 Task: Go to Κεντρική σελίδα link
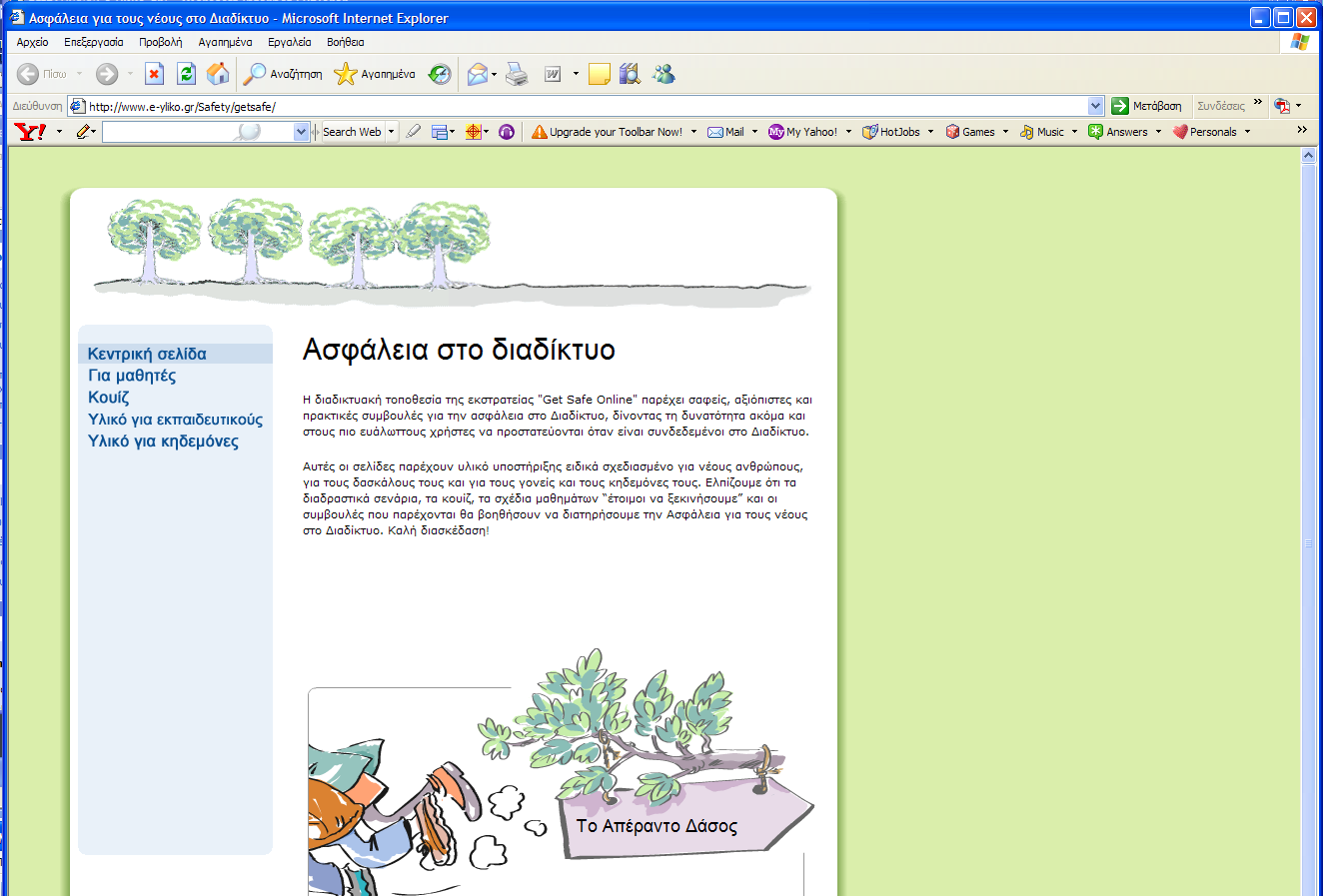(x=147, y=354)
